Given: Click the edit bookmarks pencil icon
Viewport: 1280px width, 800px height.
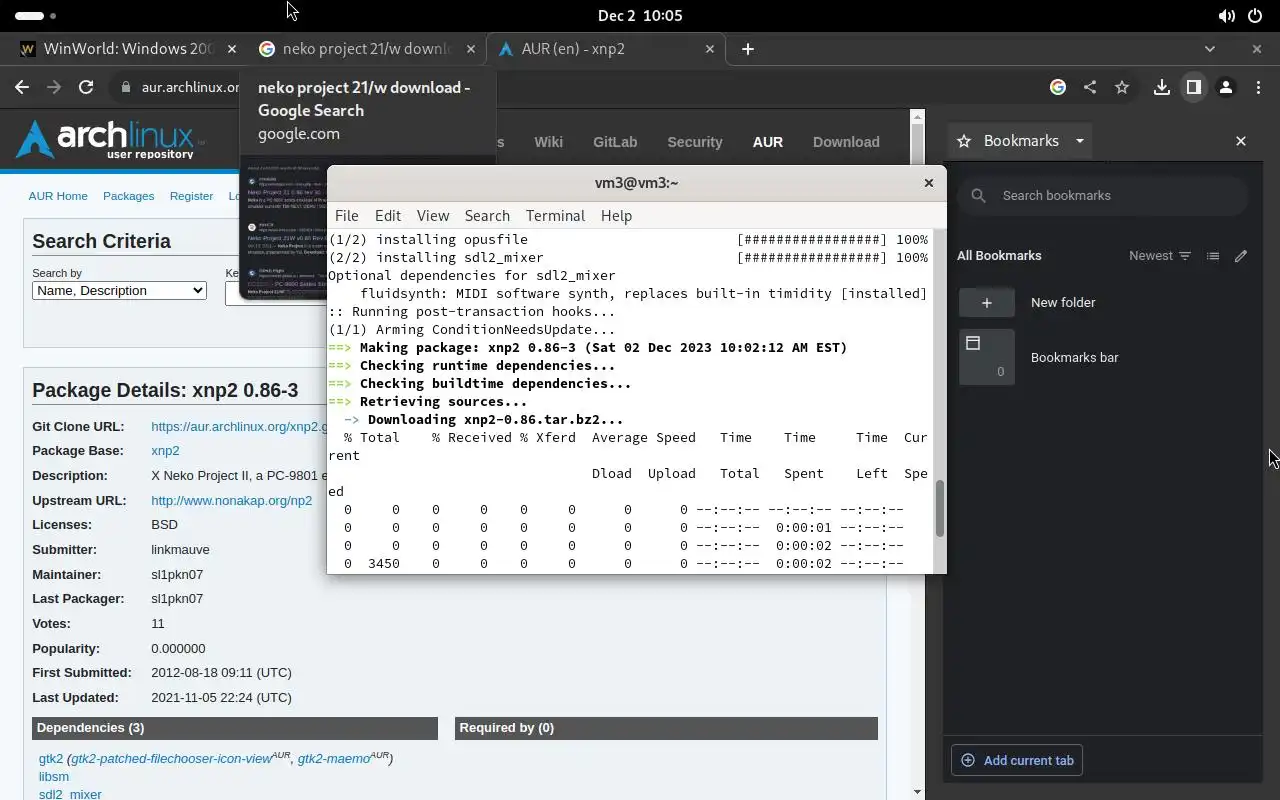Looking at the screenshot, I should pos(1241,255).
